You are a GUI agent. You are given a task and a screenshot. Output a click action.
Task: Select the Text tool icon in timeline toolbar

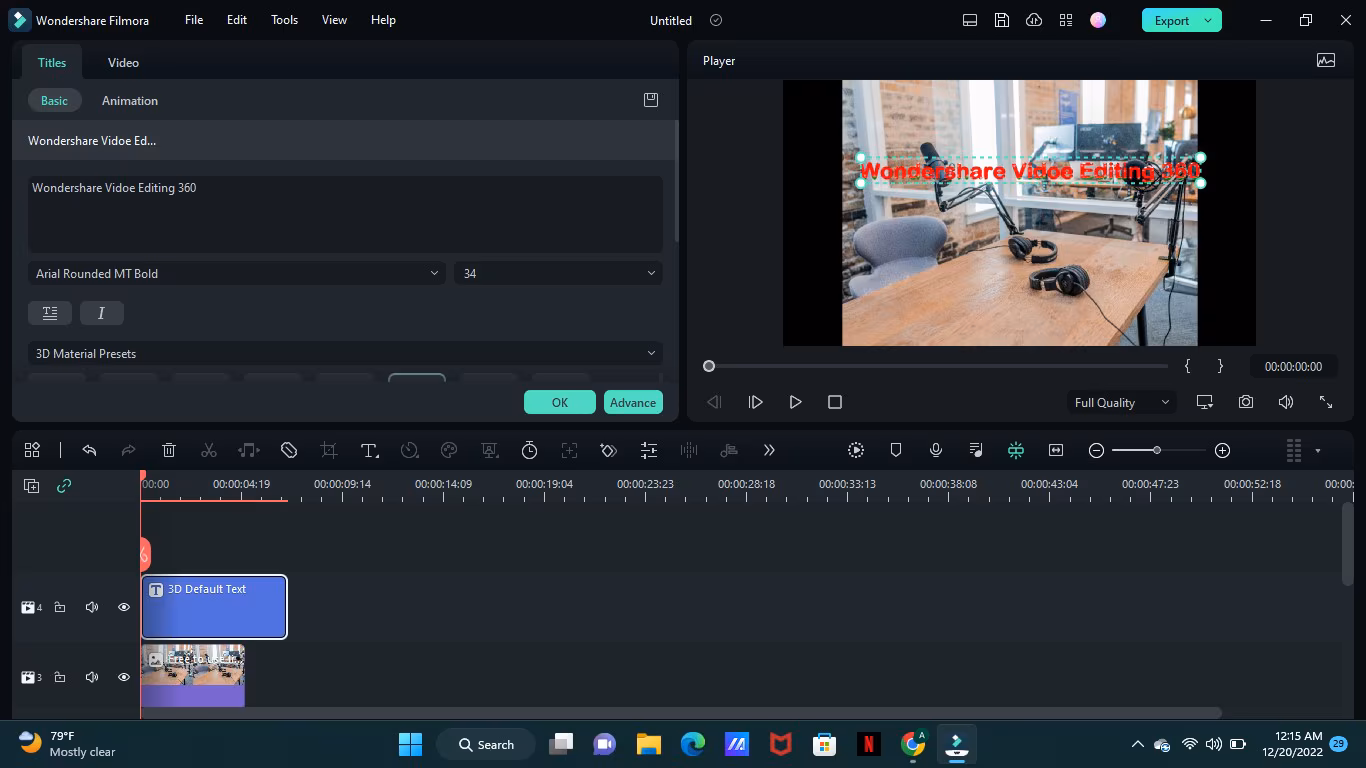[x=369, y=450]
